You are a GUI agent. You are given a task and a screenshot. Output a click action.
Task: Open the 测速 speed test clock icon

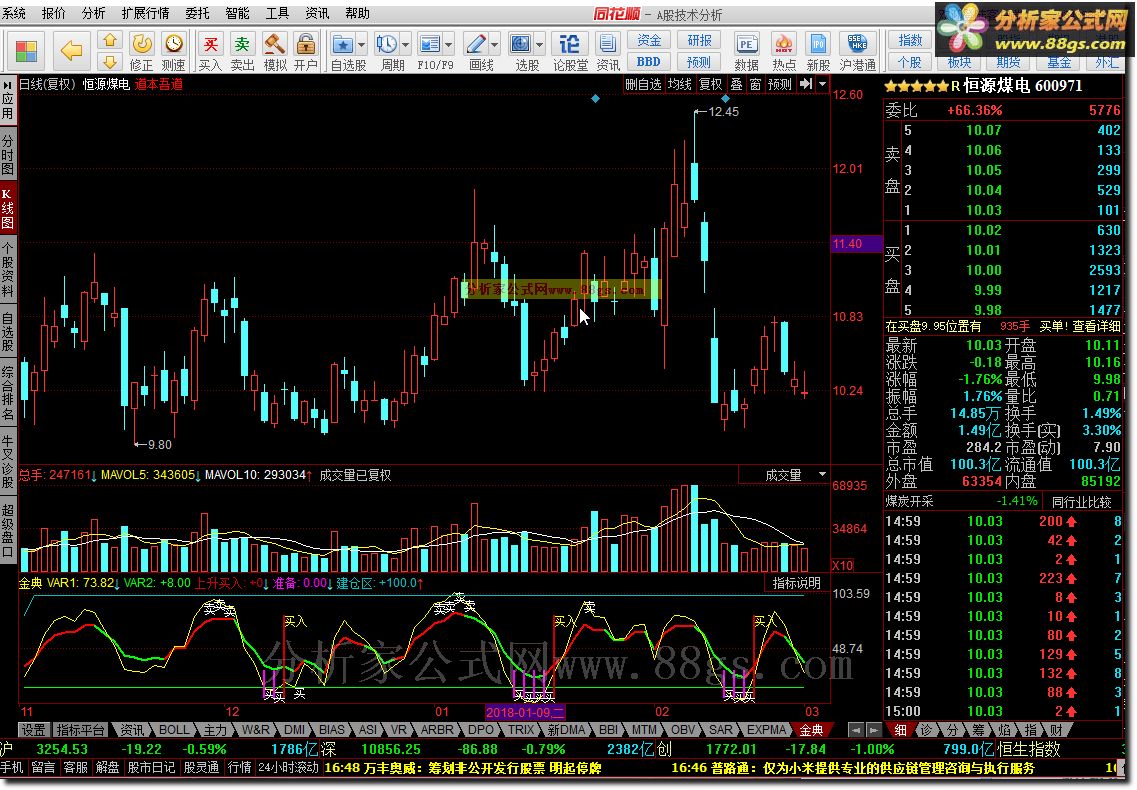[x=173, y=51]
